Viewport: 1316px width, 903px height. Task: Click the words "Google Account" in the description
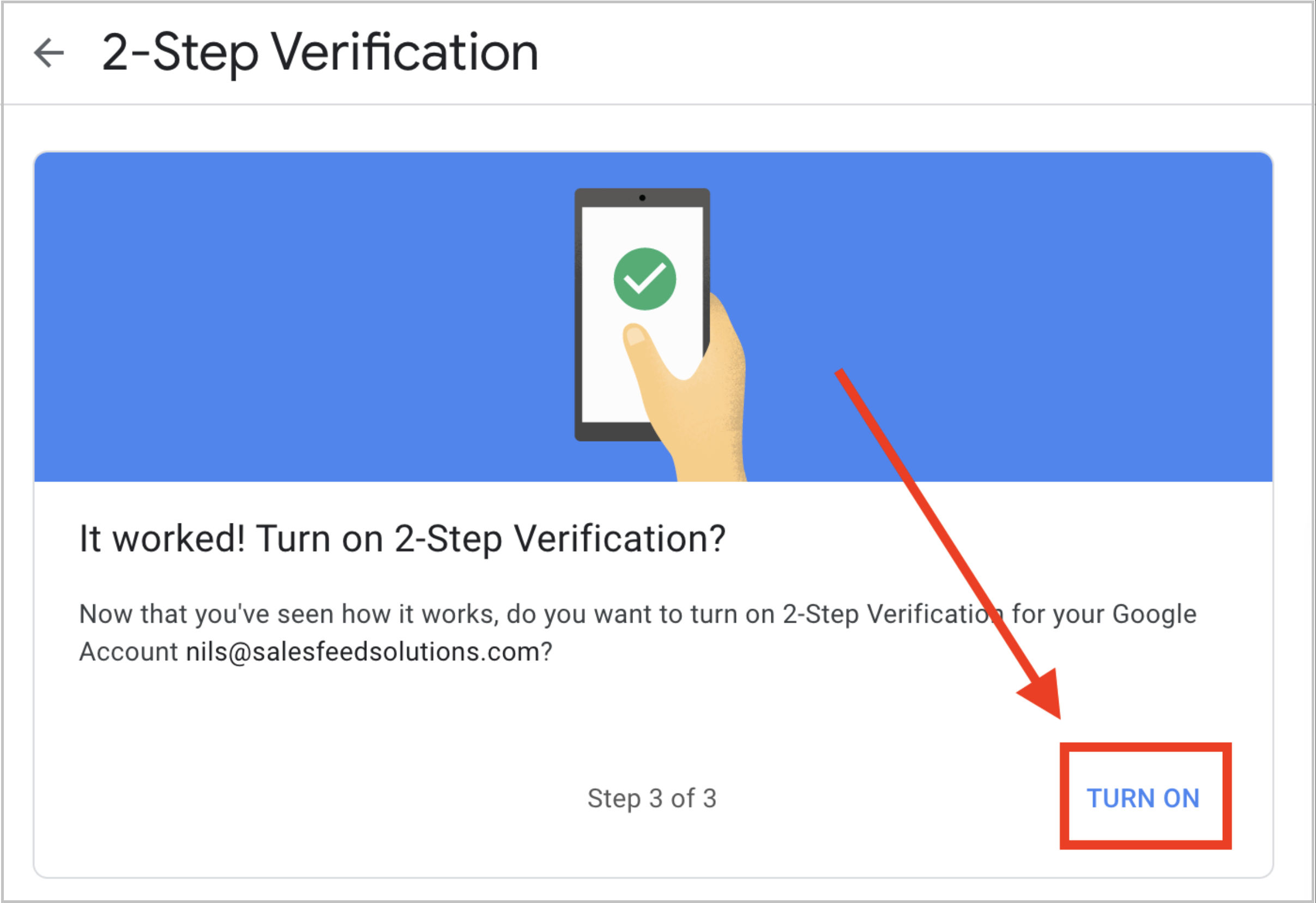click(1154, 614)
